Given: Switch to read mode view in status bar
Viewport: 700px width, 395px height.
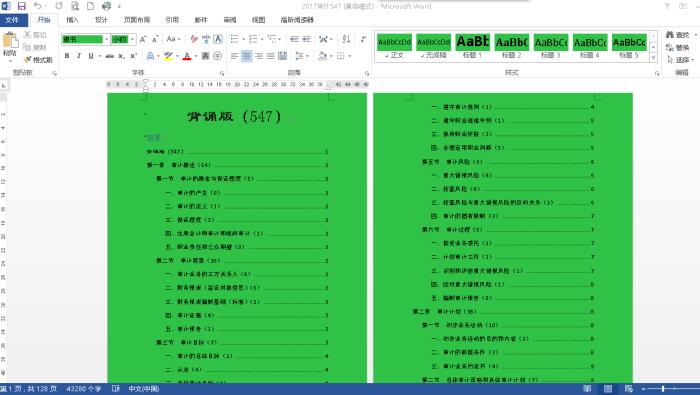Looking at the screenshot, I should [587, 389].
